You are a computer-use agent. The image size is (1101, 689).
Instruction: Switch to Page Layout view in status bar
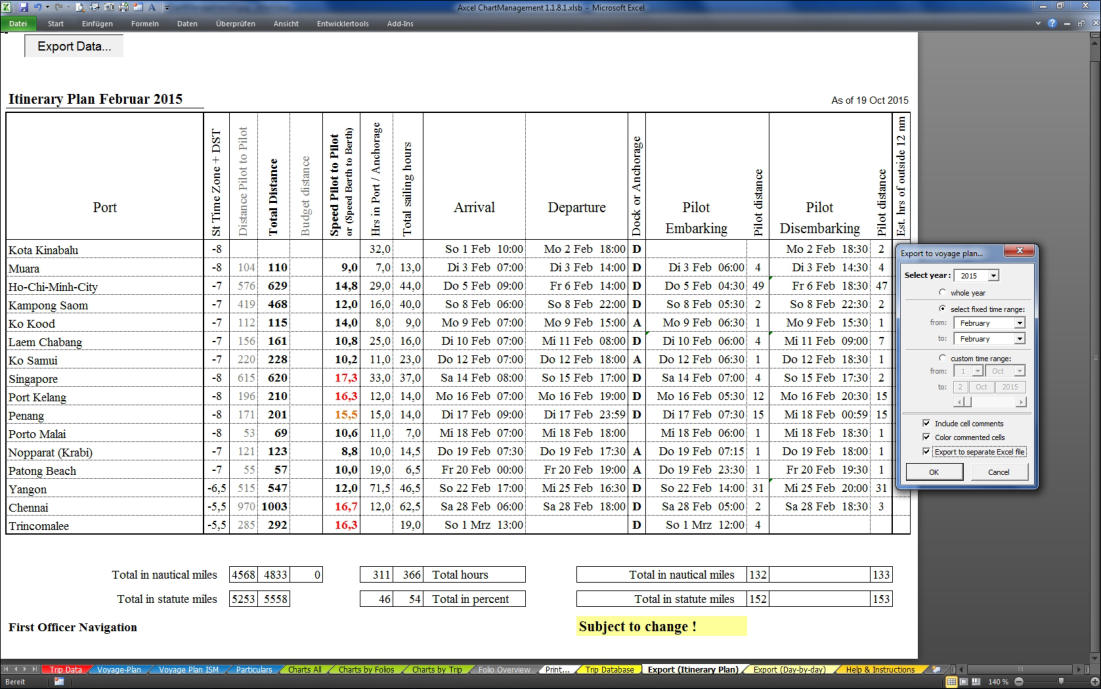pos(963,681)
